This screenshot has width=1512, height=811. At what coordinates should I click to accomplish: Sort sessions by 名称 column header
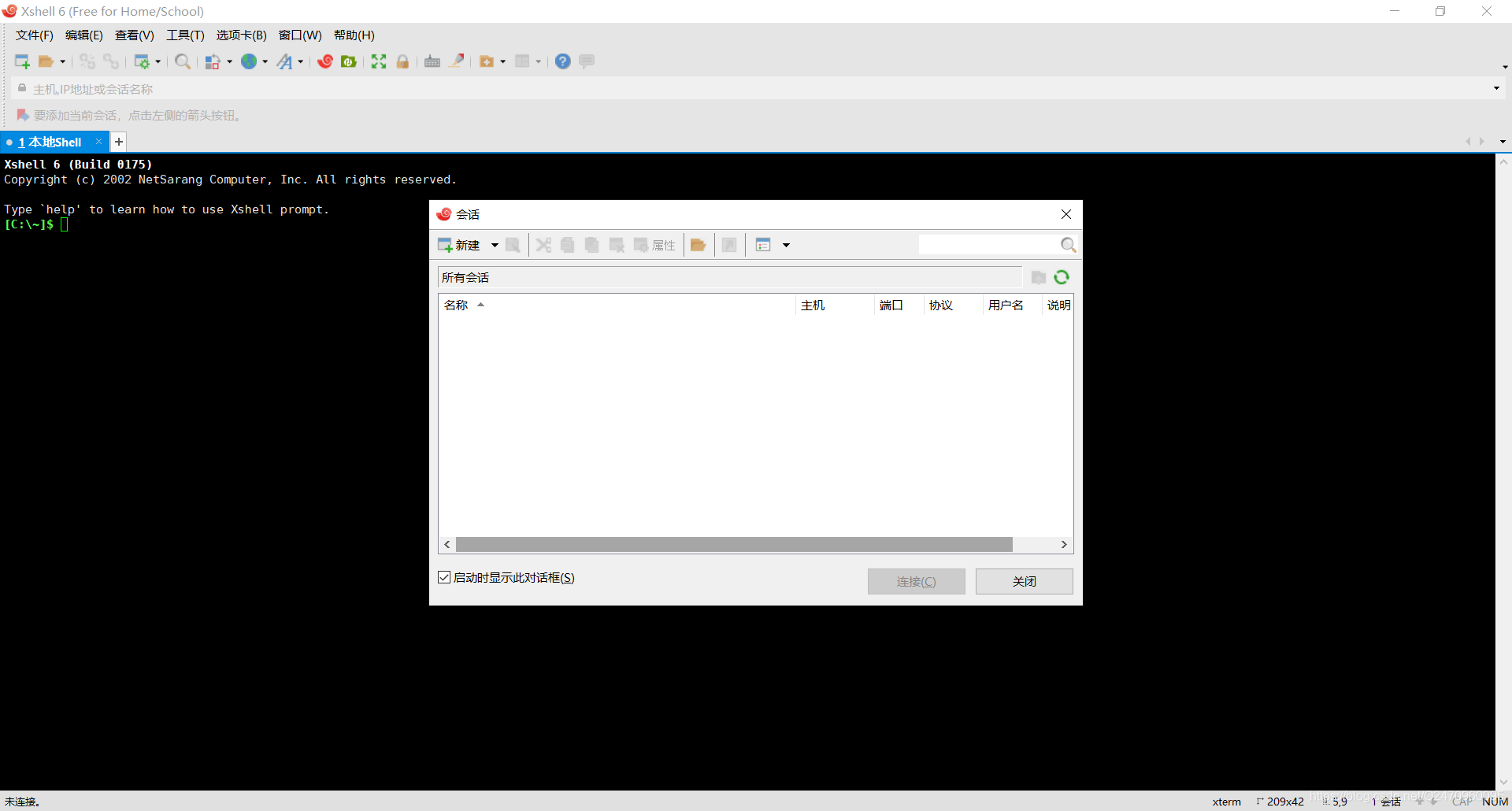tap(617, 305)
